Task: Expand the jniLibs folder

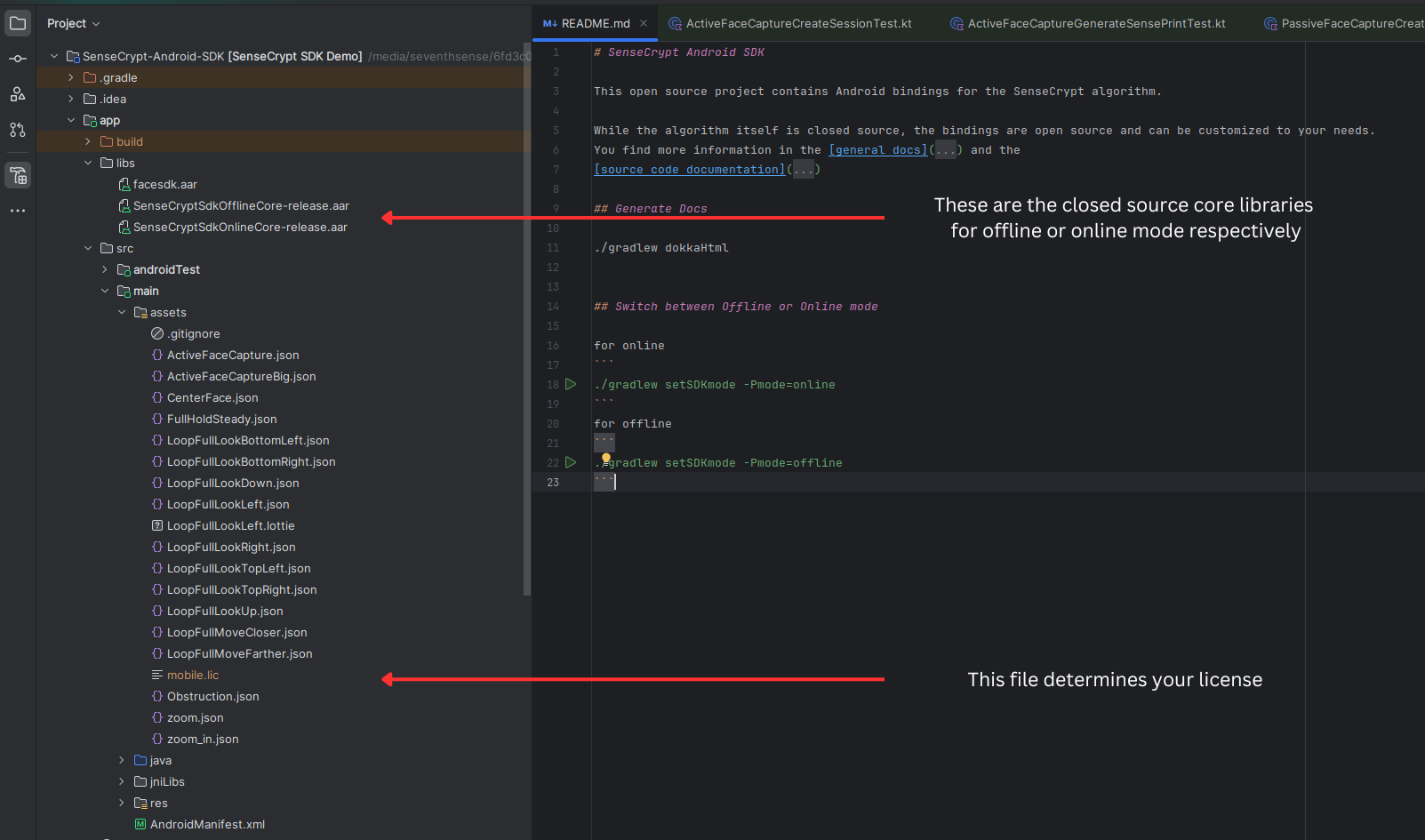Action: pos(122,781)
